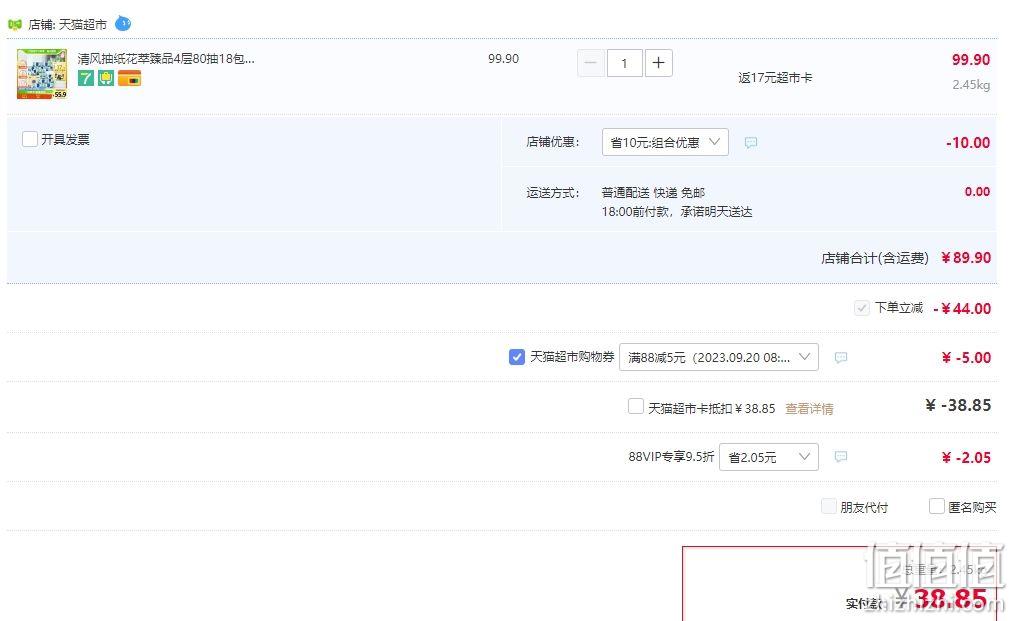
Task: Tick the 朋友代付 checkbox
Action: point(828,506)
